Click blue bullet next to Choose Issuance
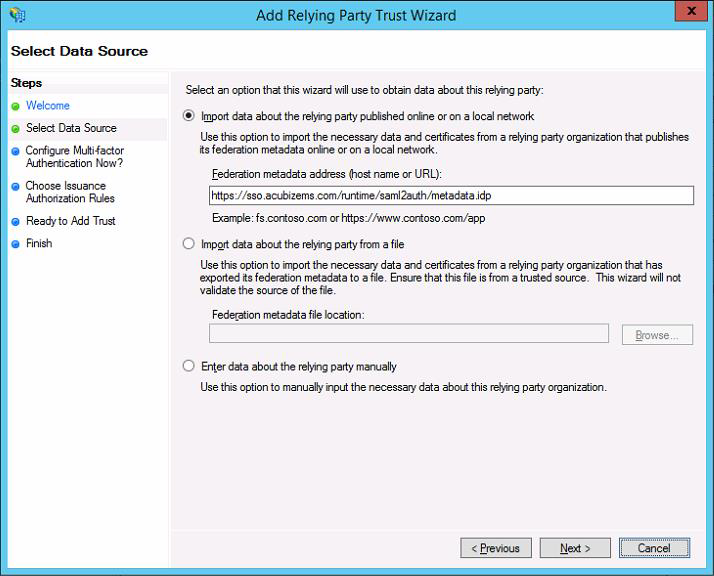This screenshot has height=576, width=714. coord(15,186)
